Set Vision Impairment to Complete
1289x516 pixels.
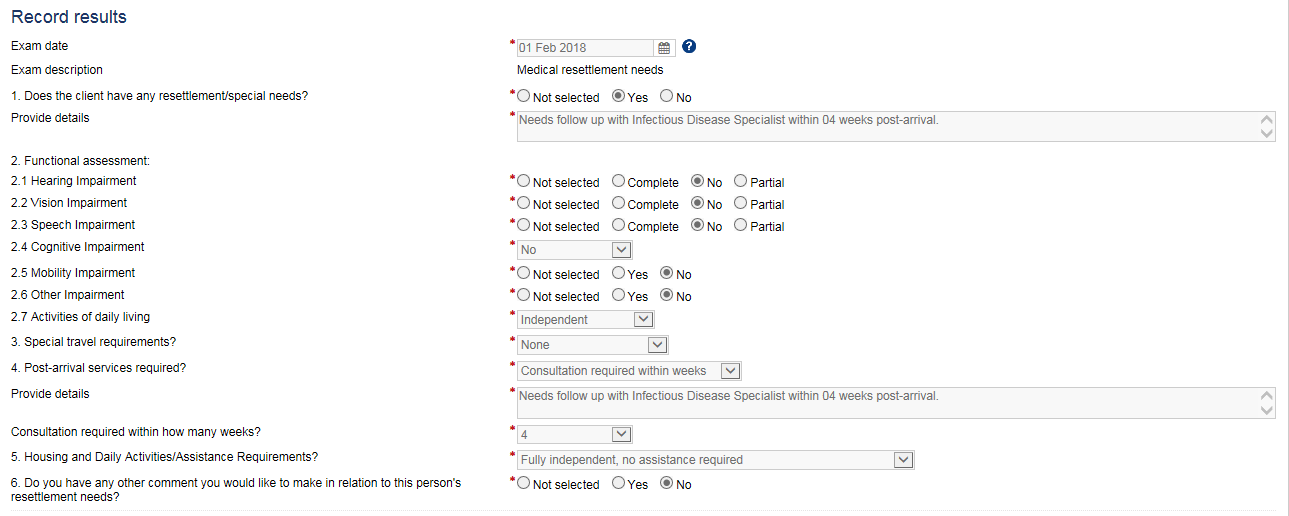(619, 204)
